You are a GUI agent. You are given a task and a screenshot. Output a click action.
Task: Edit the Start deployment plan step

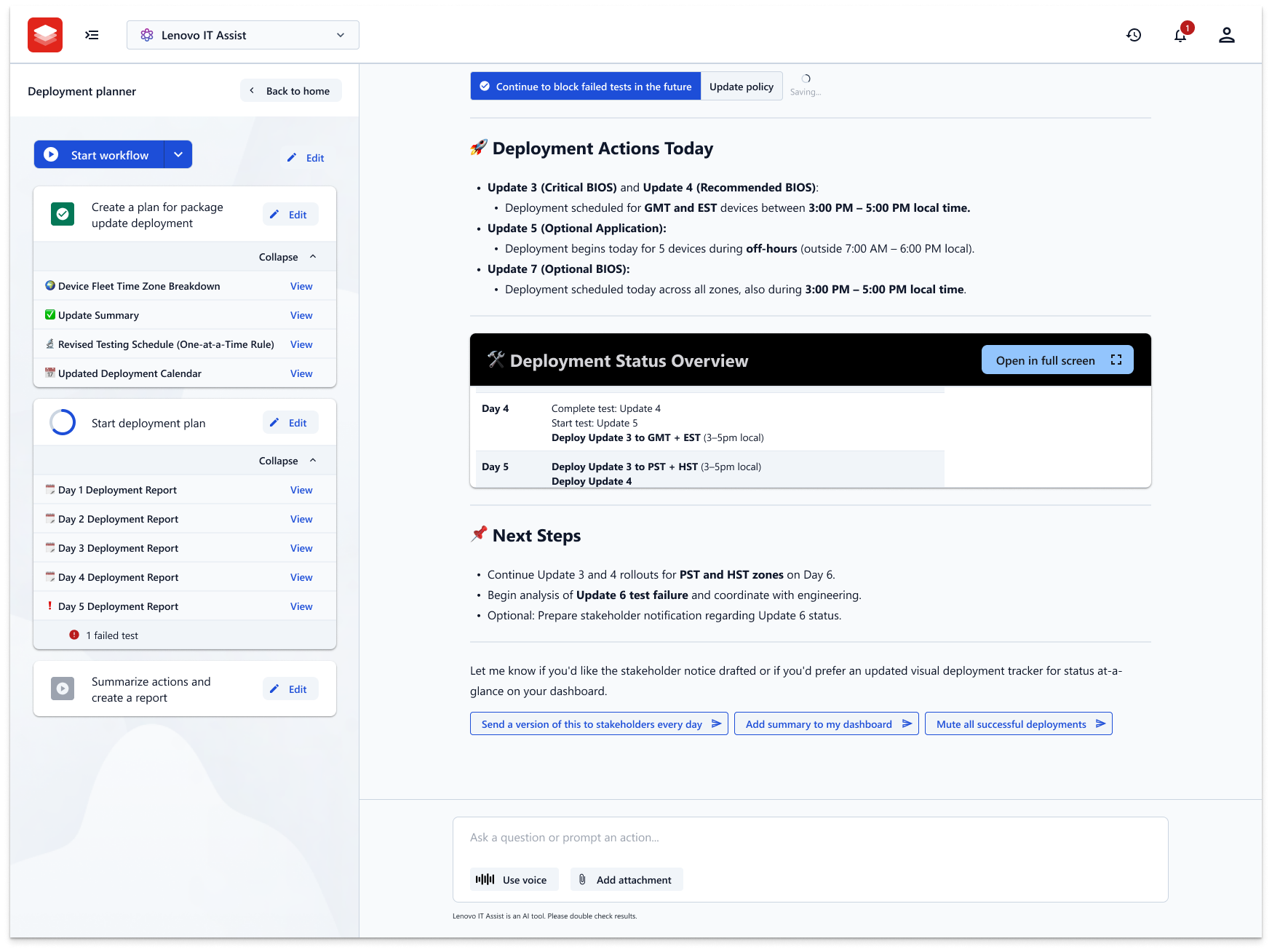290,423
